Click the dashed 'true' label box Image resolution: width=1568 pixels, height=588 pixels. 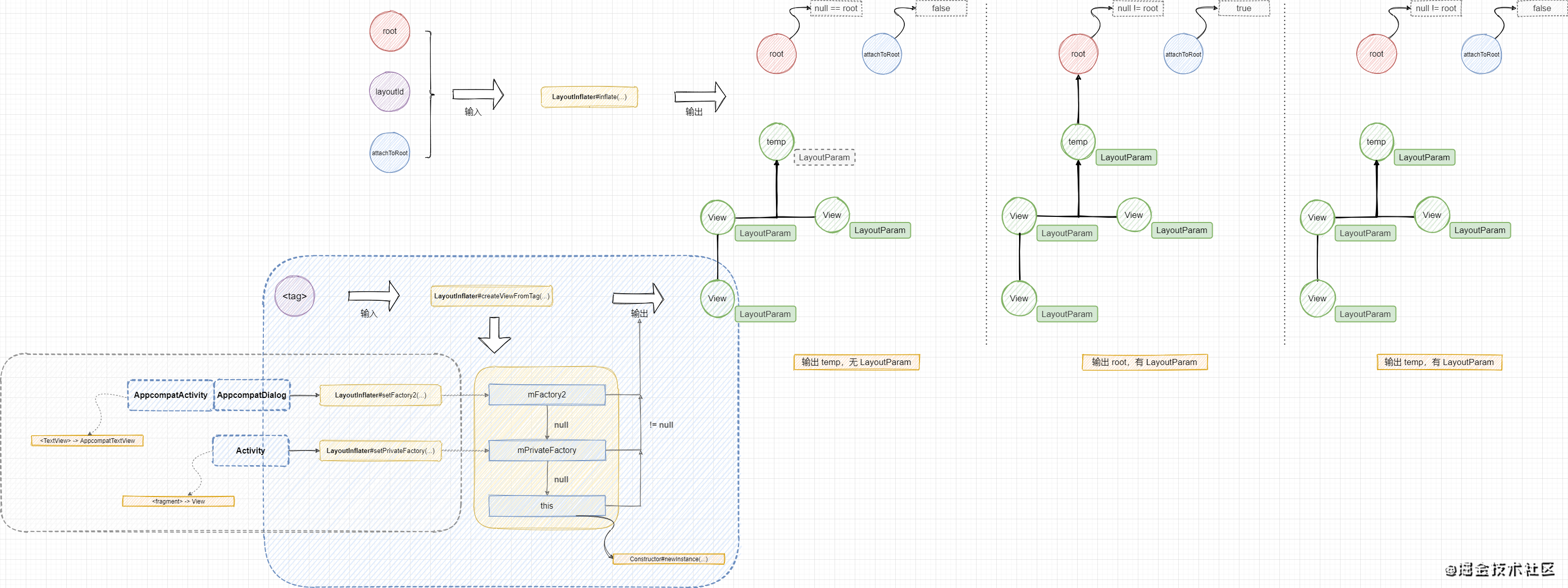1243,9
